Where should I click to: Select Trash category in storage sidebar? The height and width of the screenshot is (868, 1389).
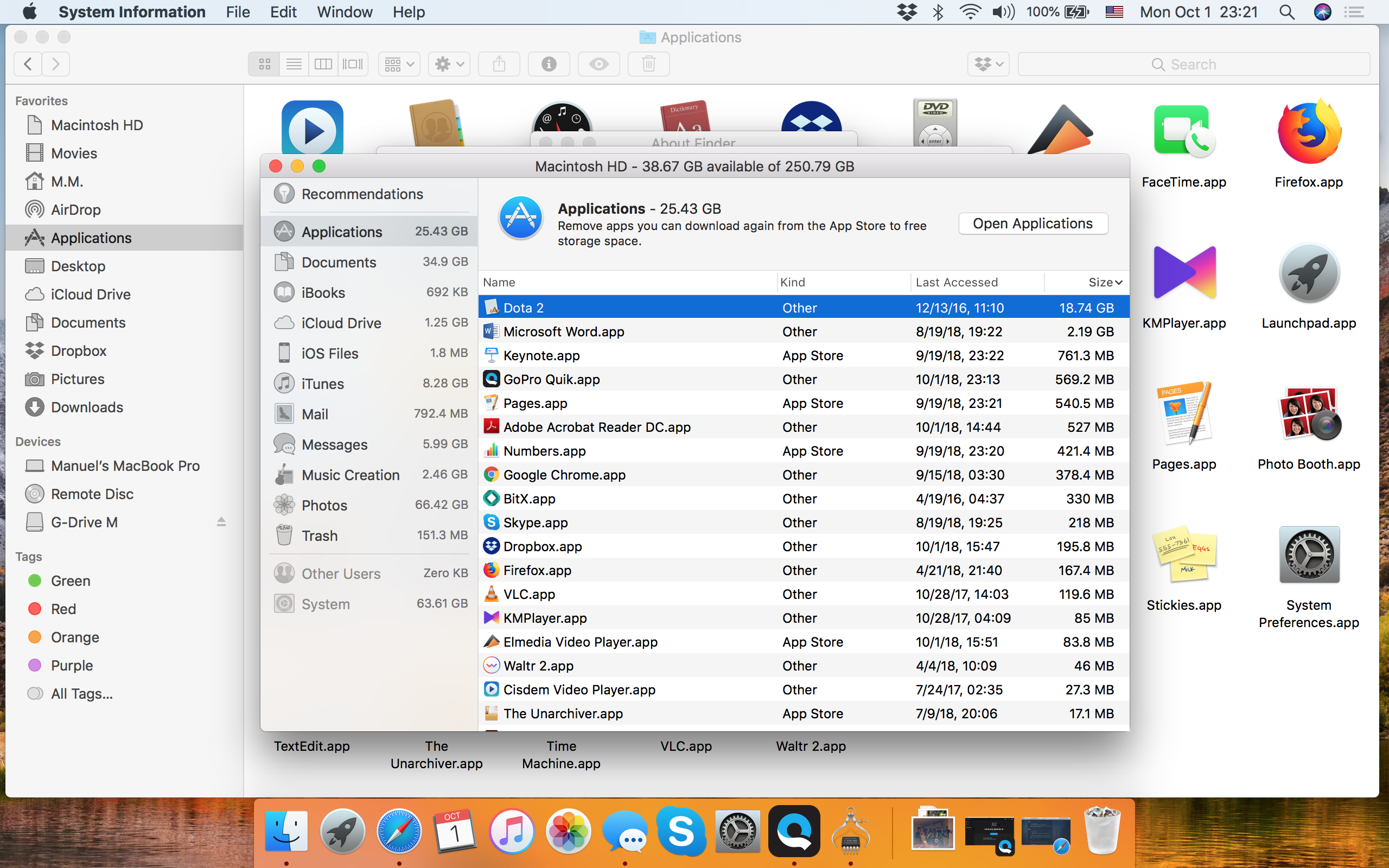(x=369, y=535)
